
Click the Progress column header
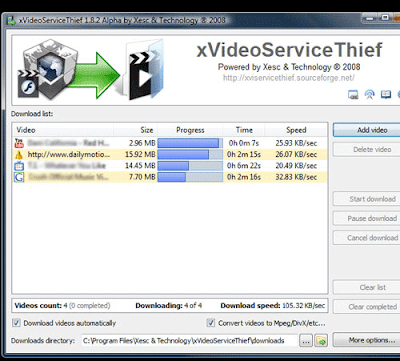(190, 130)
